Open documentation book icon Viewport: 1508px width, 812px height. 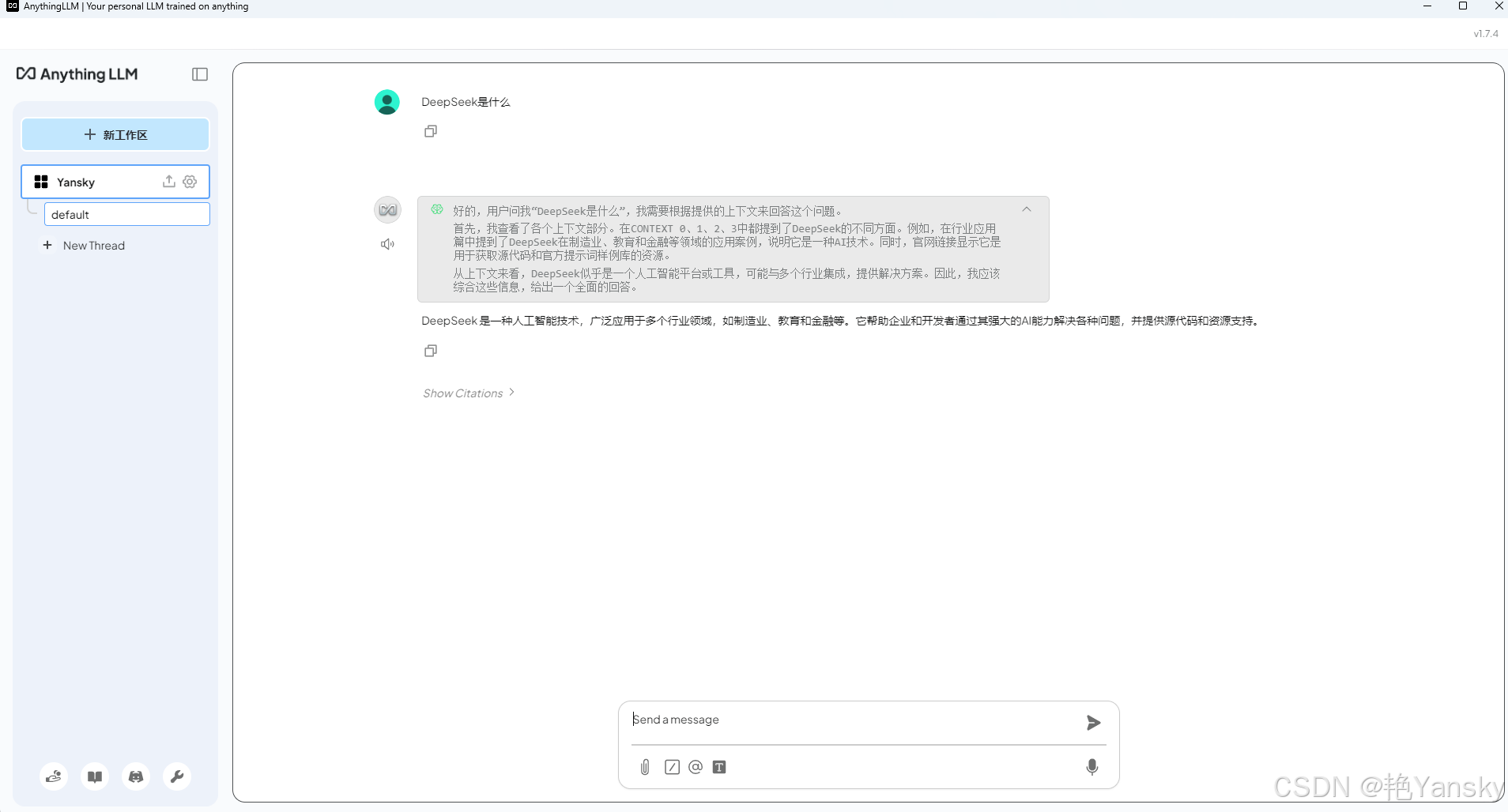coord(95,776)
